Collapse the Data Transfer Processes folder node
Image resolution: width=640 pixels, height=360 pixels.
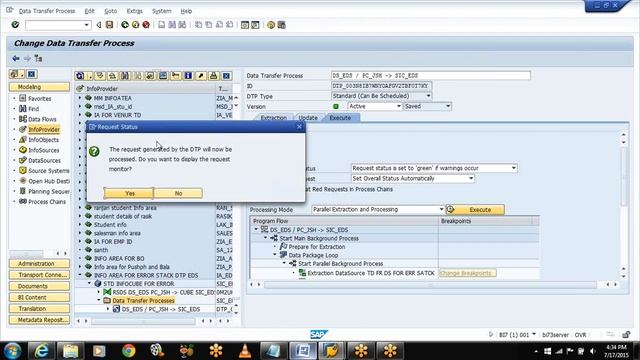(x=99, y=300)
